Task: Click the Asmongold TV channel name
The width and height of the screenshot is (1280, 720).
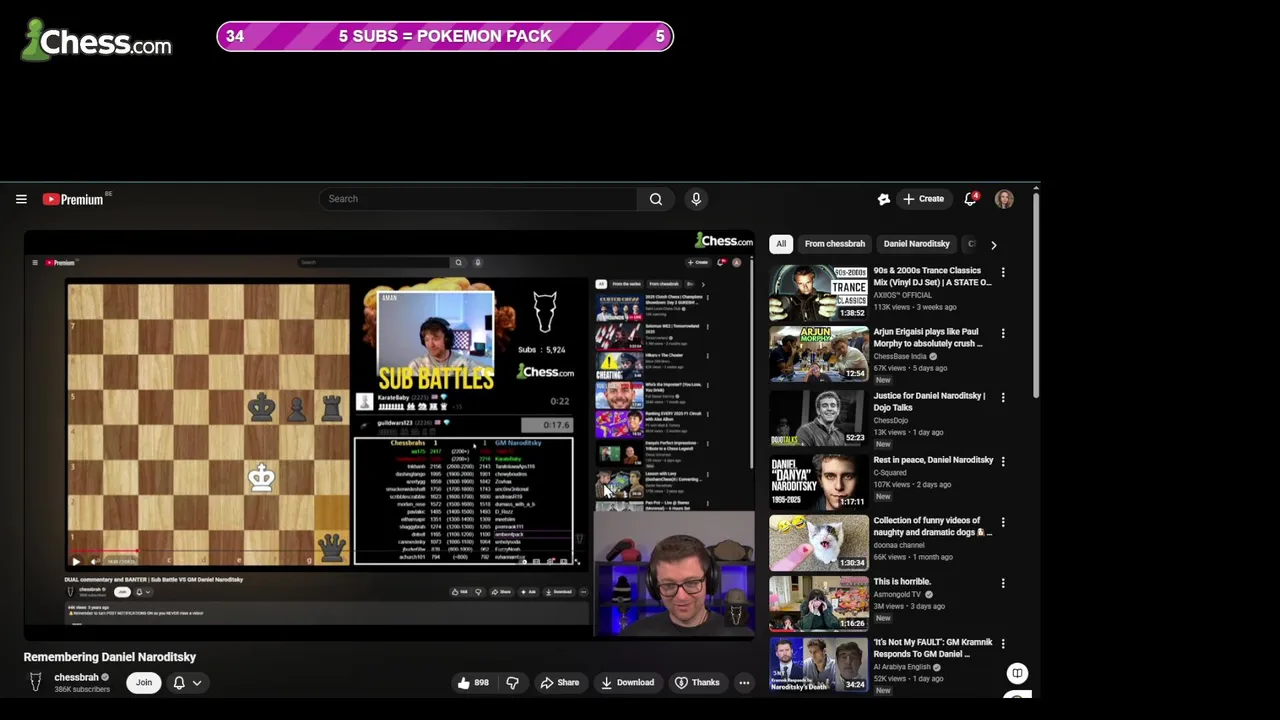Action: (897, 594)
